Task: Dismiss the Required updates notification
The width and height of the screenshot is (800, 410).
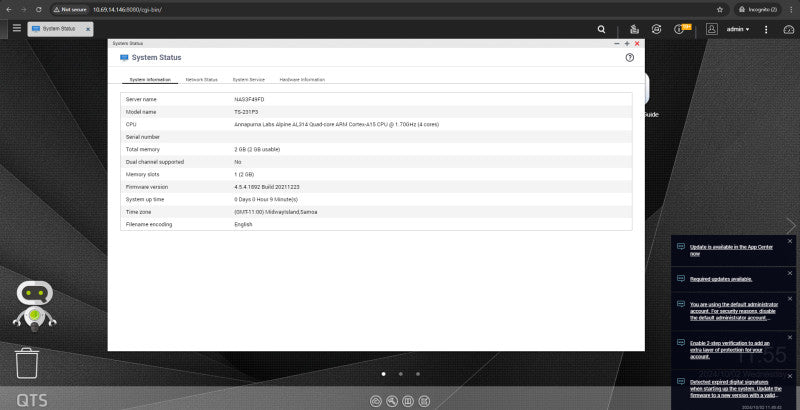Action: [790, 273]
